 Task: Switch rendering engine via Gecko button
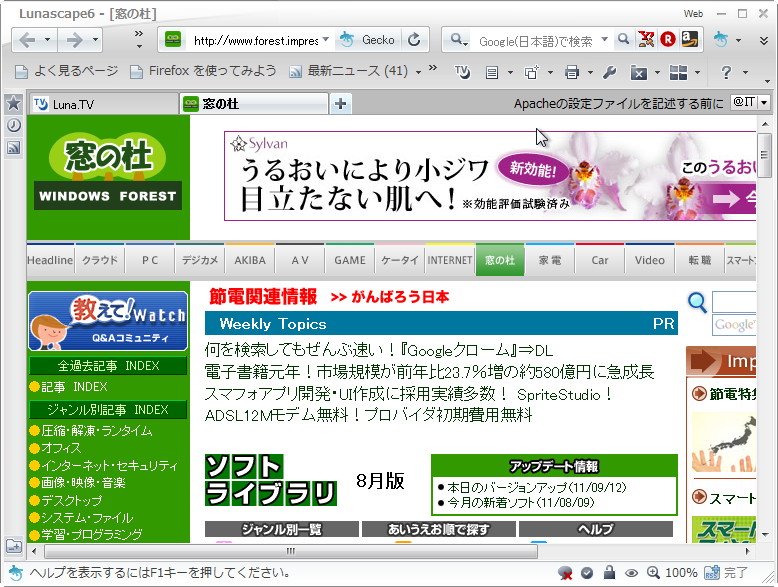click(x=368, y=40)
